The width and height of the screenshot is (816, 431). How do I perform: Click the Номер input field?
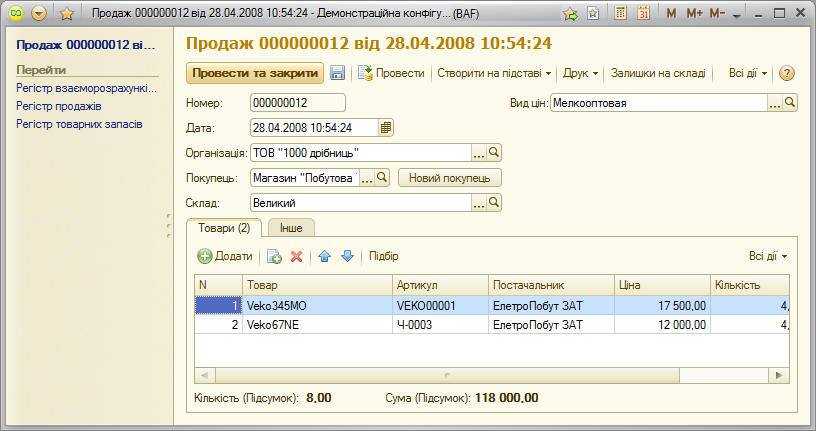[x=298, y=103]
